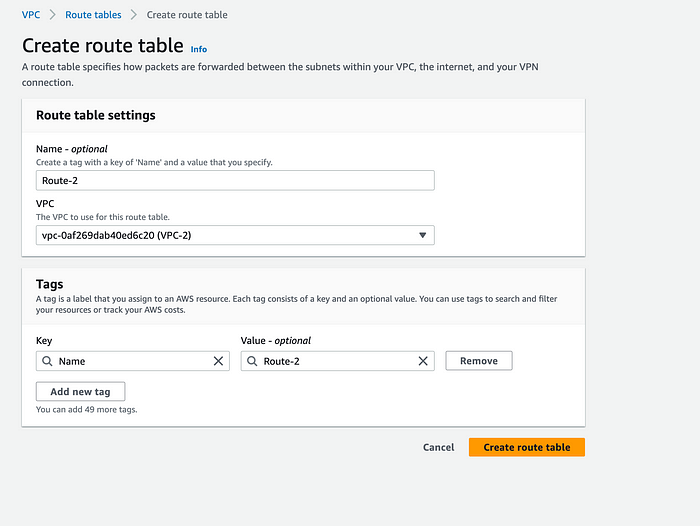This screenshot has height=526, width=700.
Task: Click inside the tag Value field
Action: tap(338, 361)
